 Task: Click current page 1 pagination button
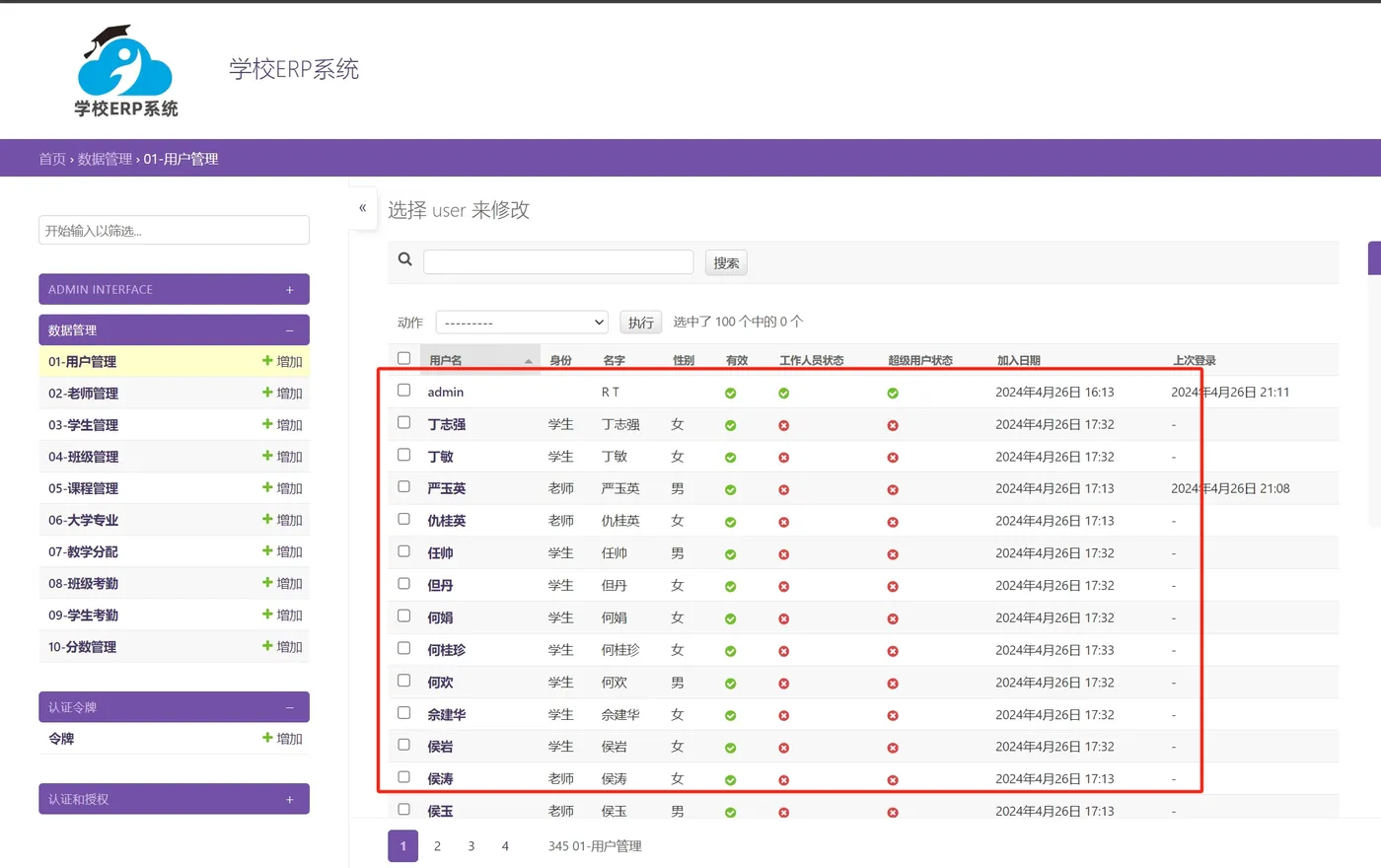(402, 846)
